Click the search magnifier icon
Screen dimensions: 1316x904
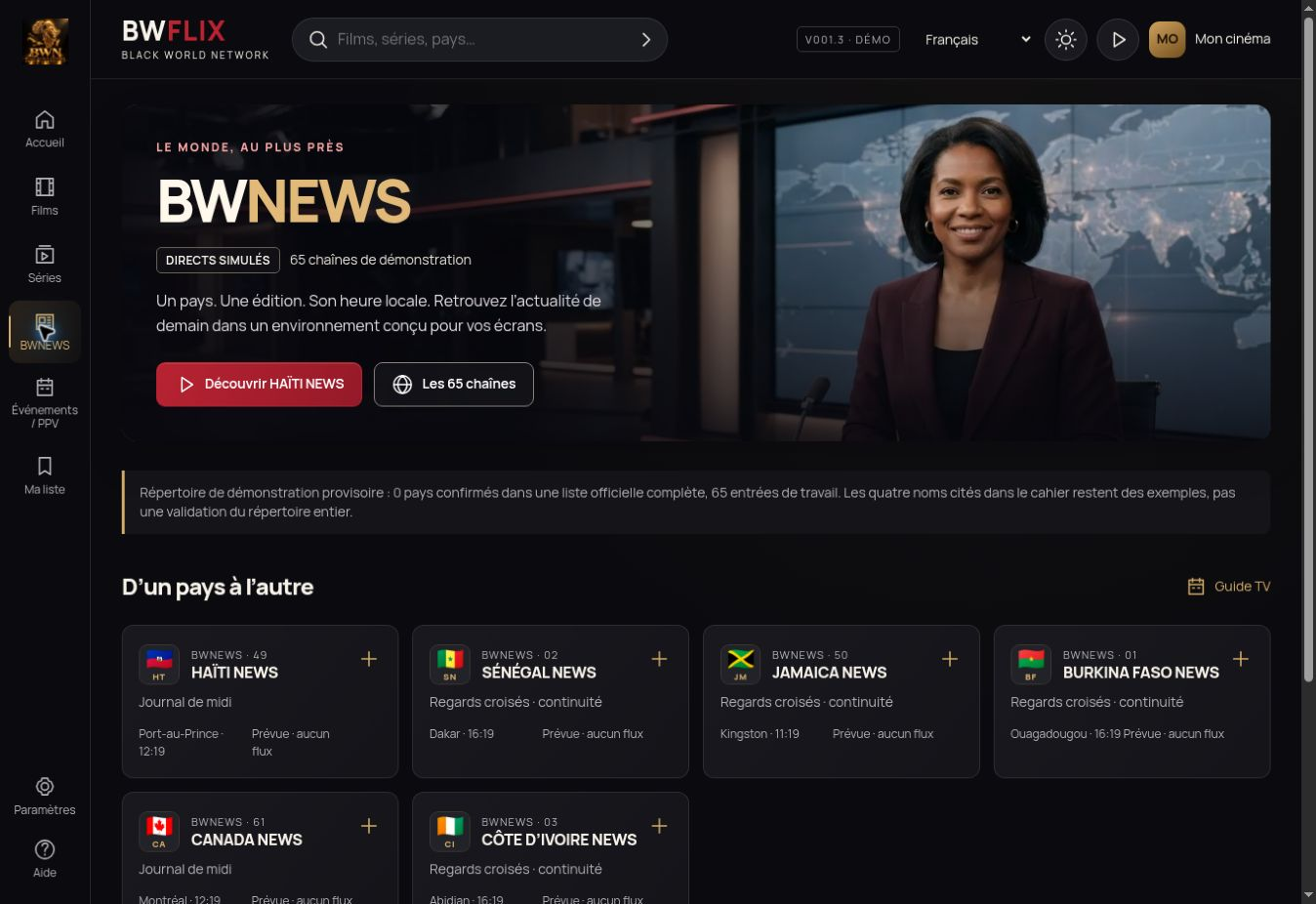pos(318,40)
